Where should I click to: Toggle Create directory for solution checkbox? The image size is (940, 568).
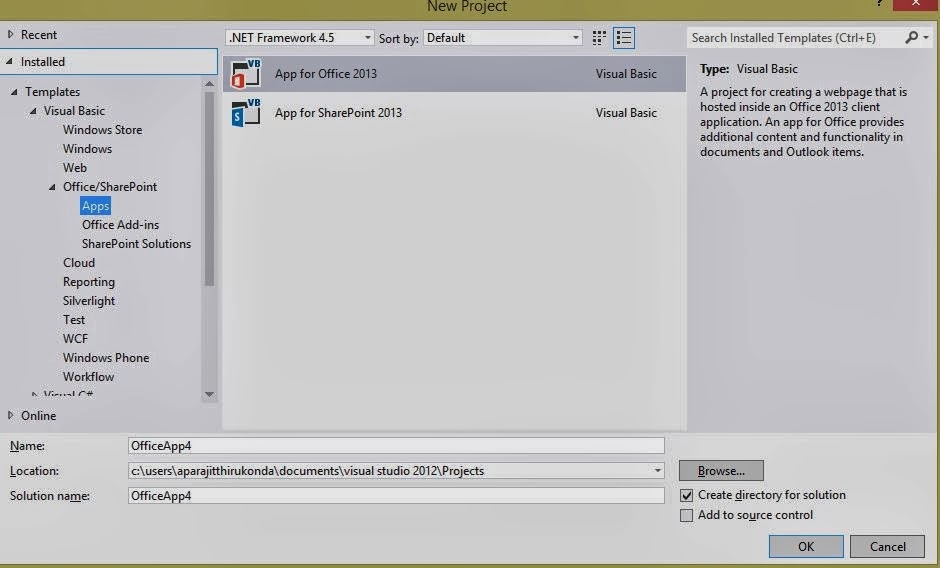tap(686, 495)
